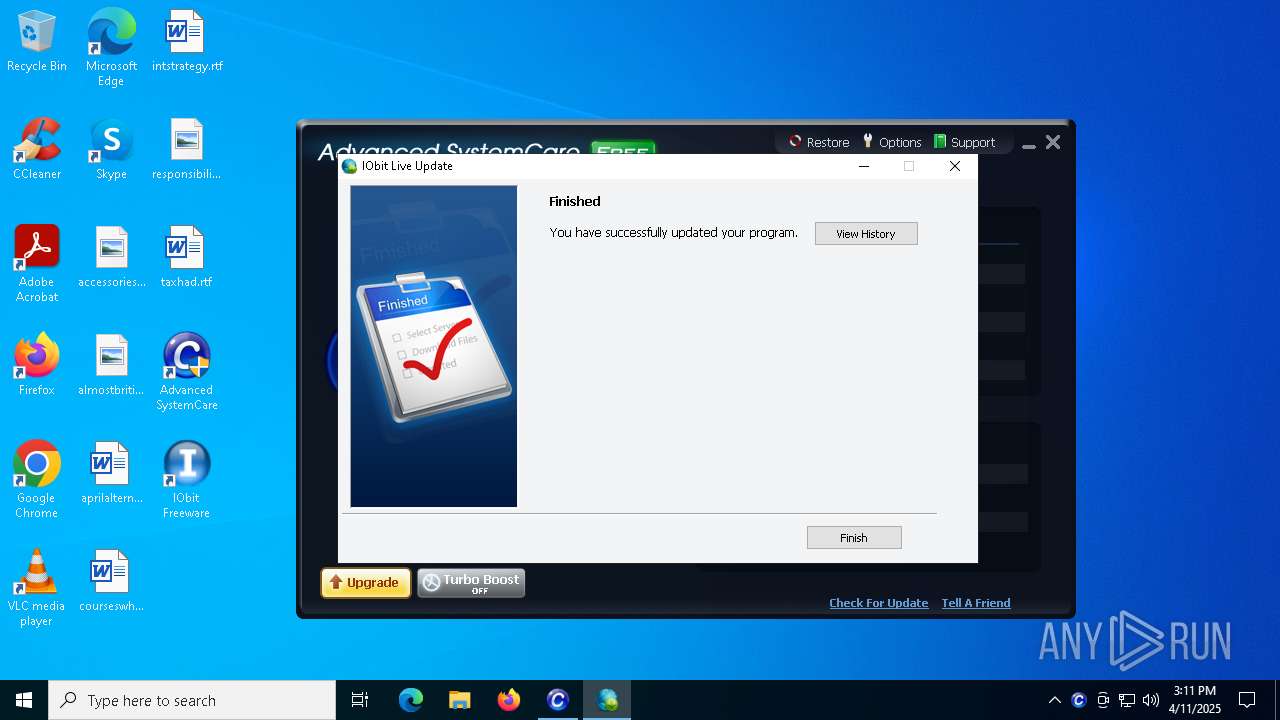The height and width of the screenshot is (720, 1280).
Task: Click Finish button in Live Update
Action: [x=854, y=537]
